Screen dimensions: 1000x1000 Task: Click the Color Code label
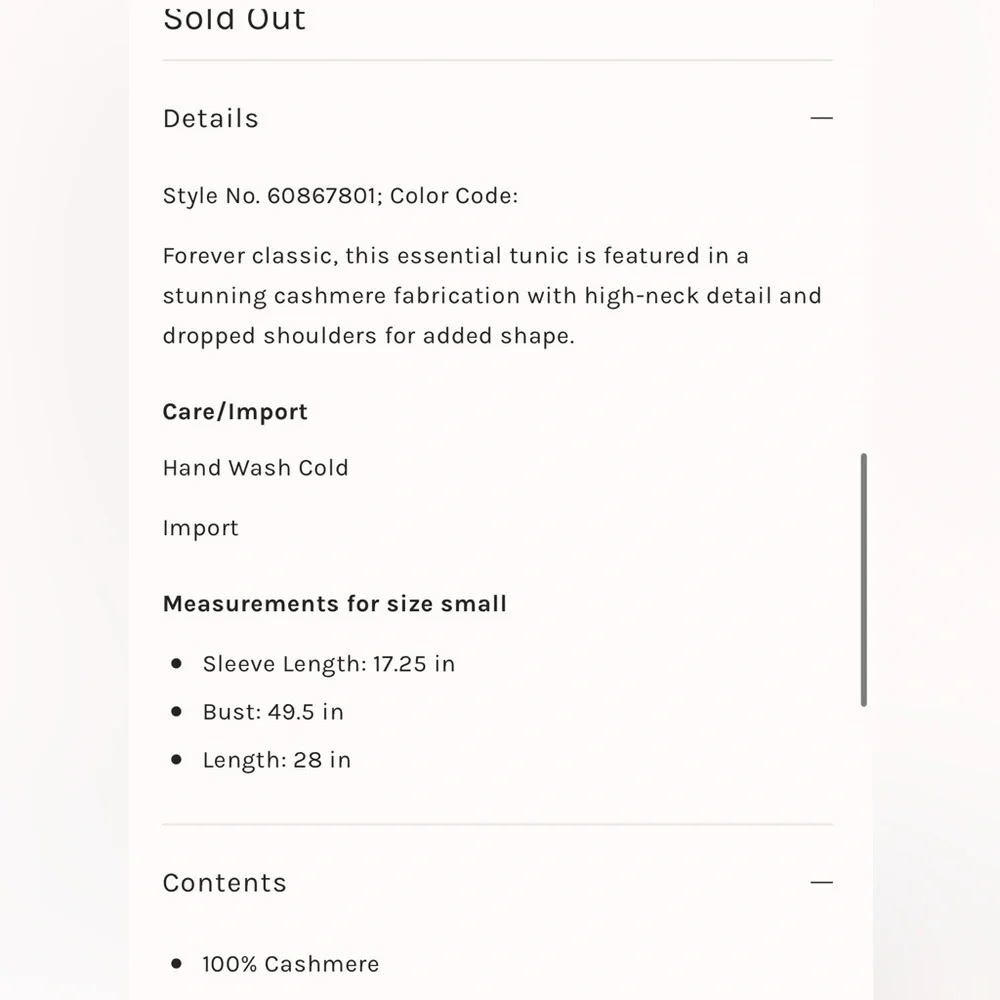coord(454,196)
